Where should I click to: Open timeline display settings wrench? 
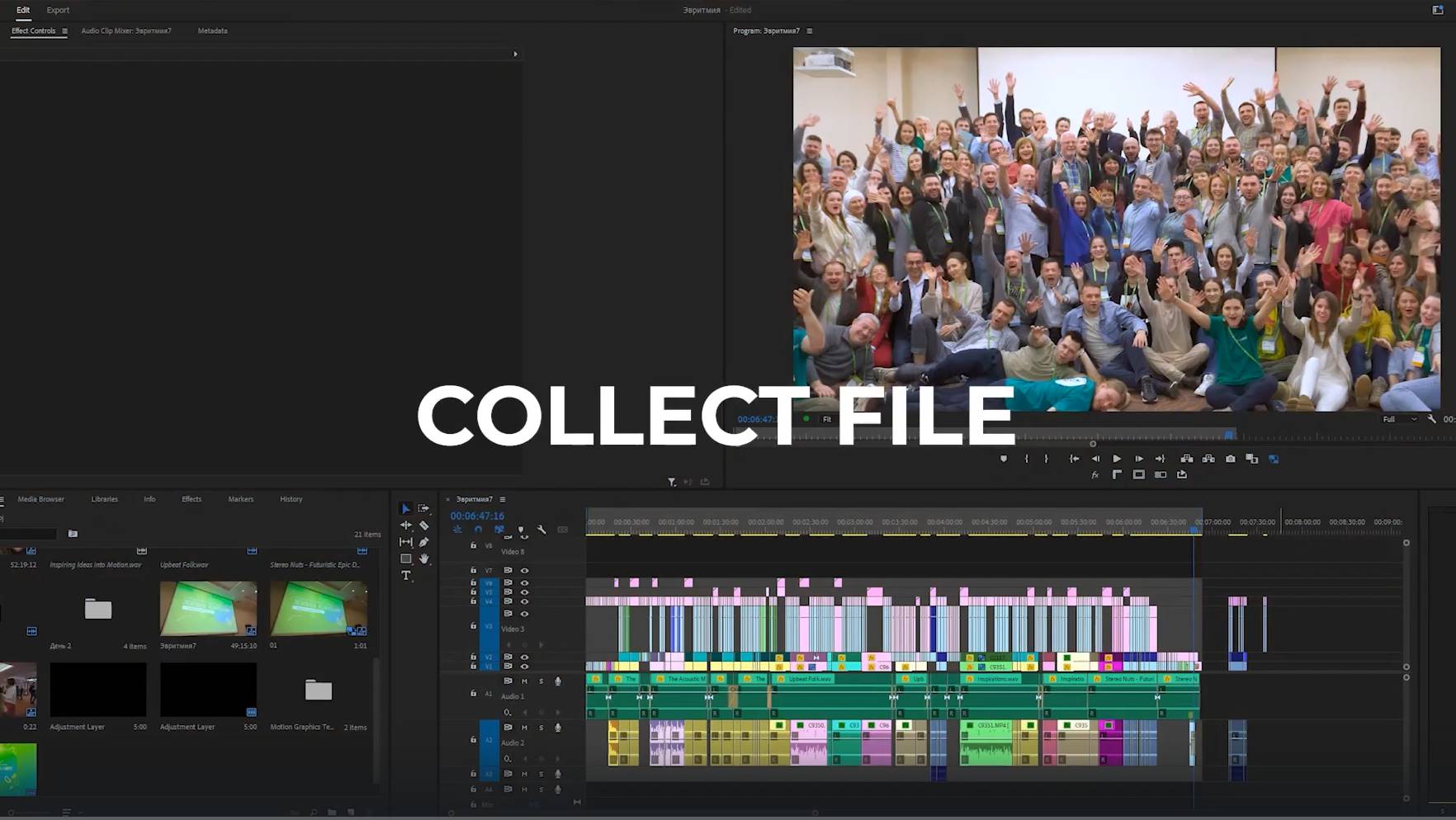pyautogui.click(x=541, y=530)
